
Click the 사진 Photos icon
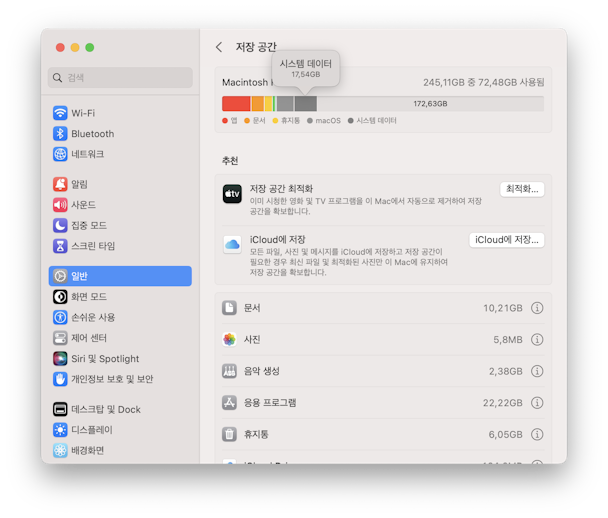click(x=229, y=339)
